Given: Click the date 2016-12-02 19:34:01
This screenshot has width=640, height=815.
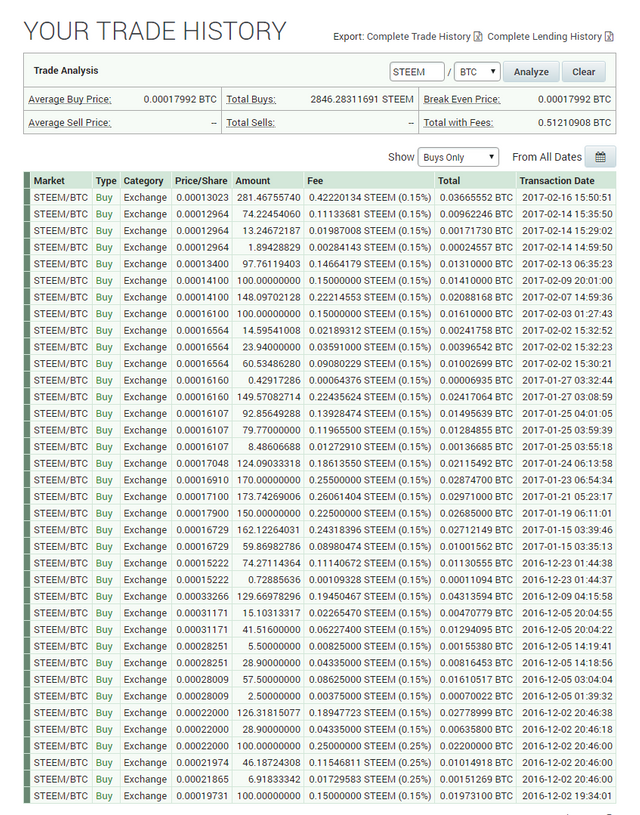Looking at the screenshot, I should 567,796.
